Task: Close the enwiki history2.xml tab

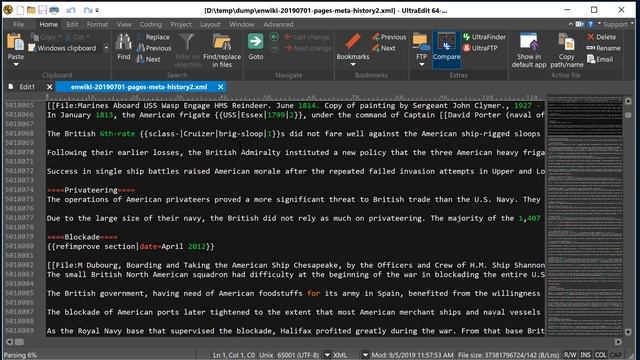Action: [220, 87]
